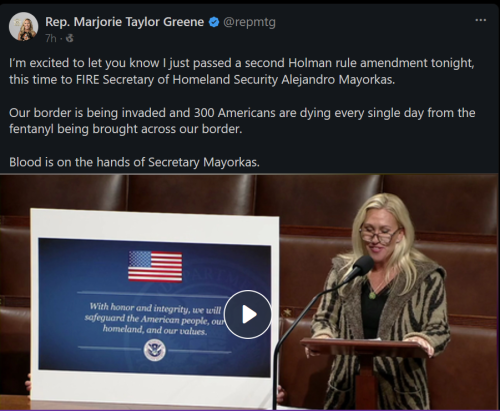
Task: Click the word FIRE in the post text
Action: click(x=87, y=80)
